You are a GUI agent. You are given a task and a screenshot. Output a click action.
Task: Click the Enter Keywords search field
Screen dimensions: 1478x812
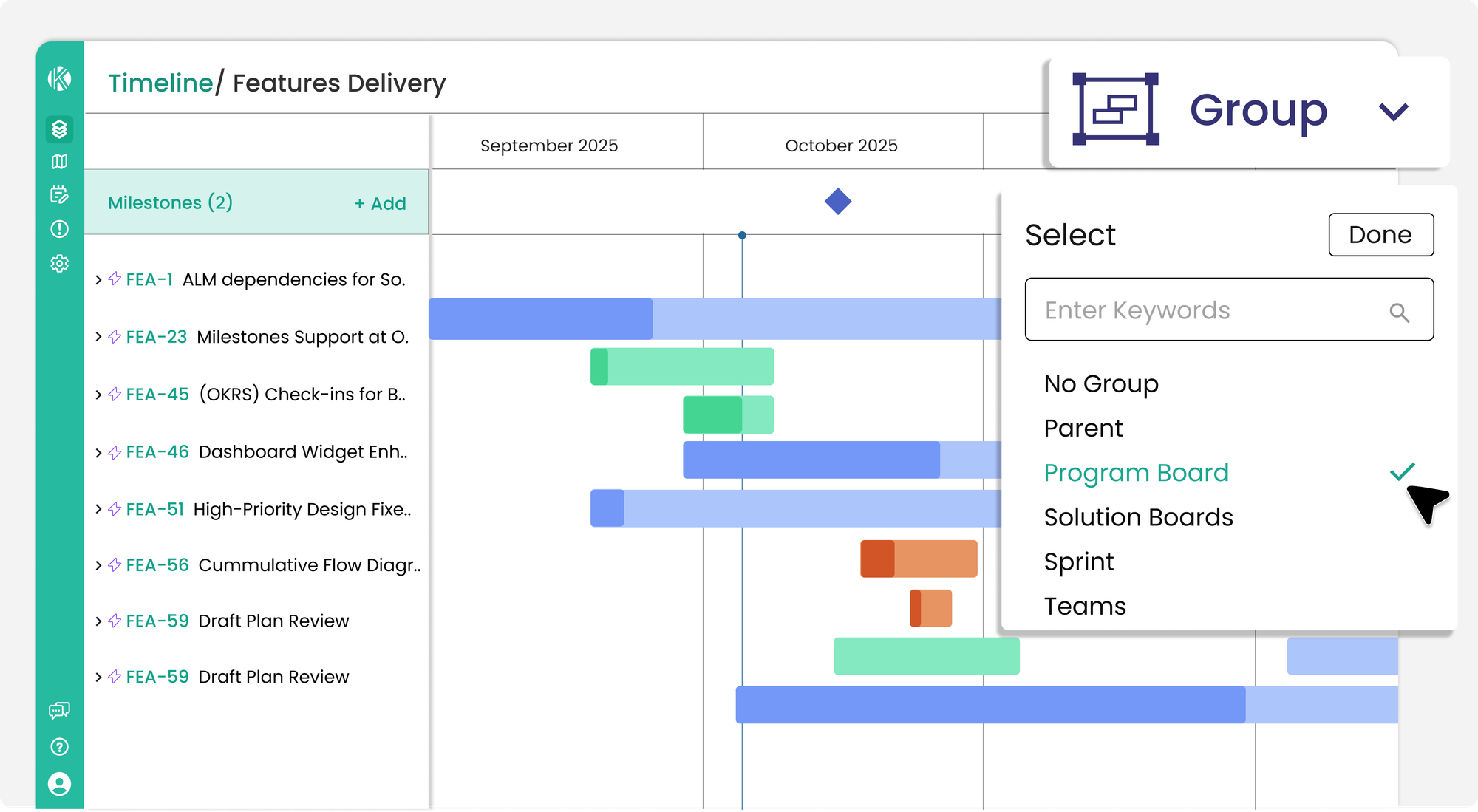(x=1212, y=310)
